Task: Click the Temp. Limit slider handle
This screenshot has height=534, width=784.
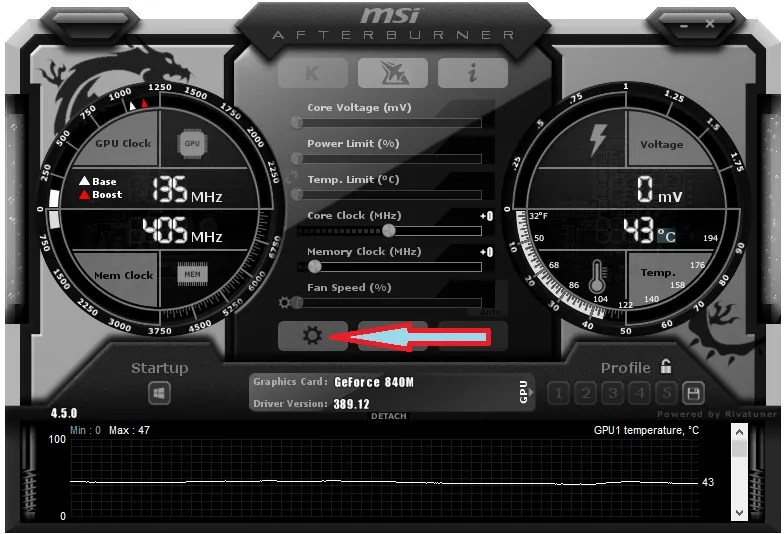Action: (x=298, y=194)
